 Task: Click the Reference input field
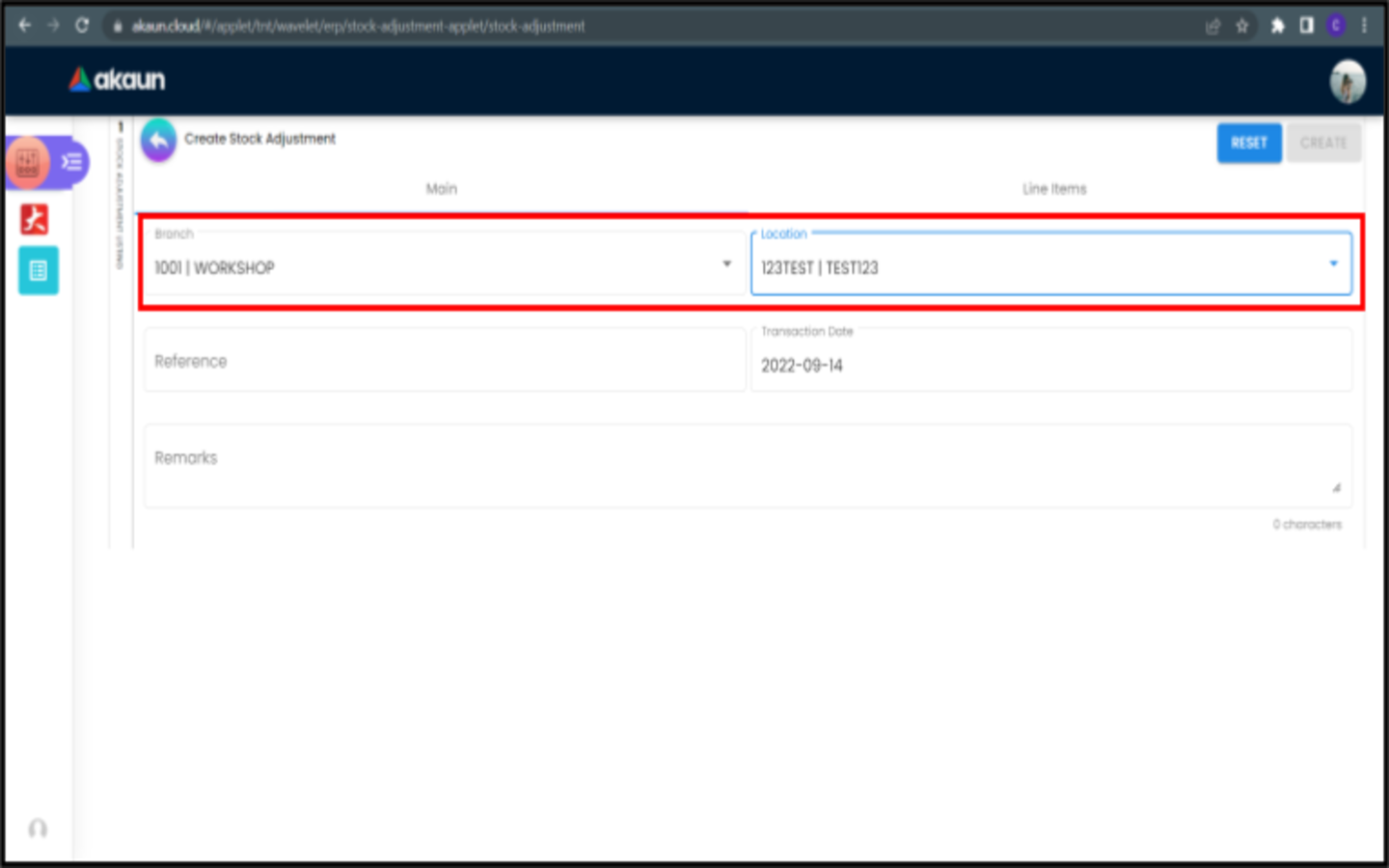(444, 360)
